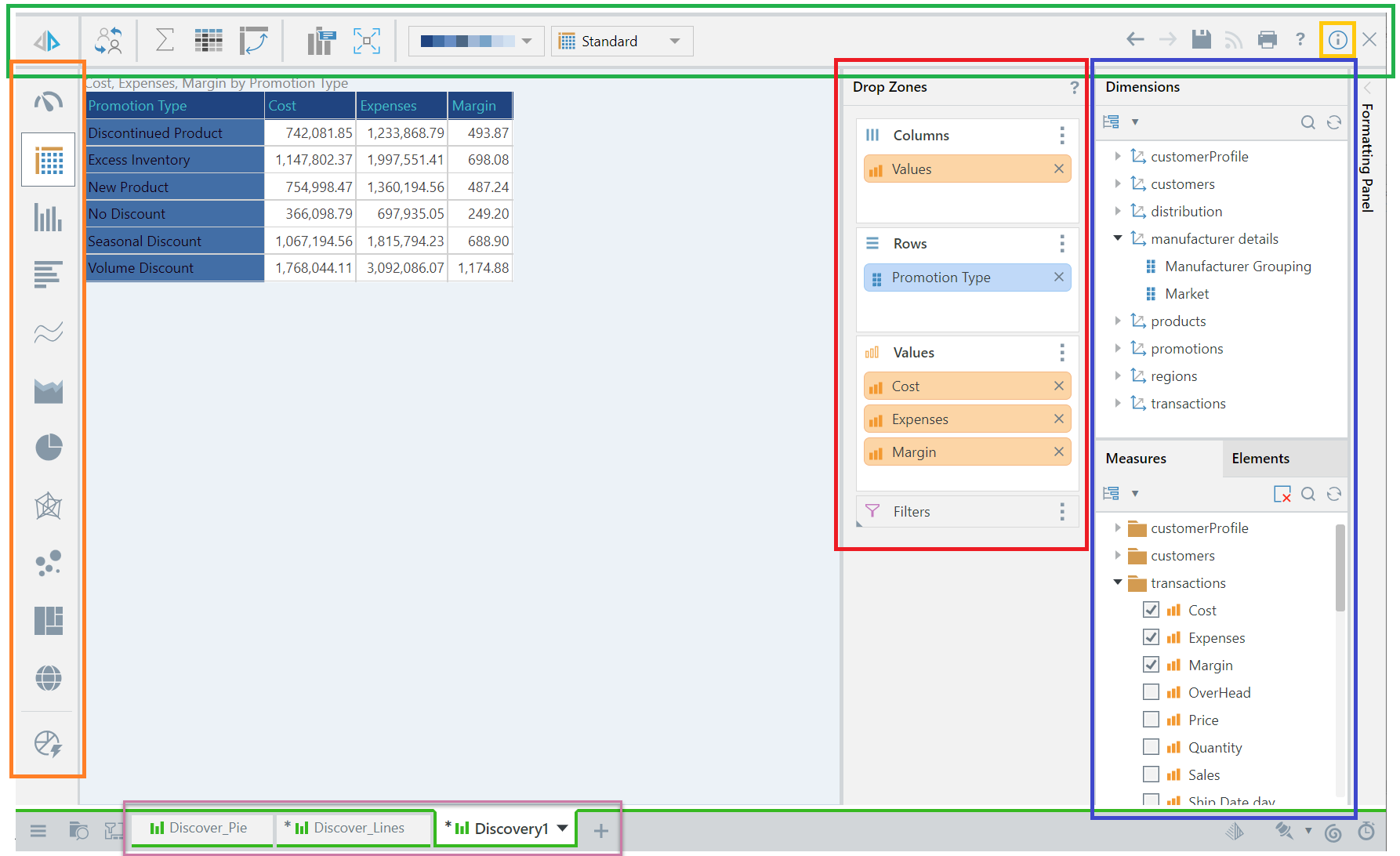Check the Sales measure checkbox
This screenshot has width=1400, height=856.
pos(1151,774)
